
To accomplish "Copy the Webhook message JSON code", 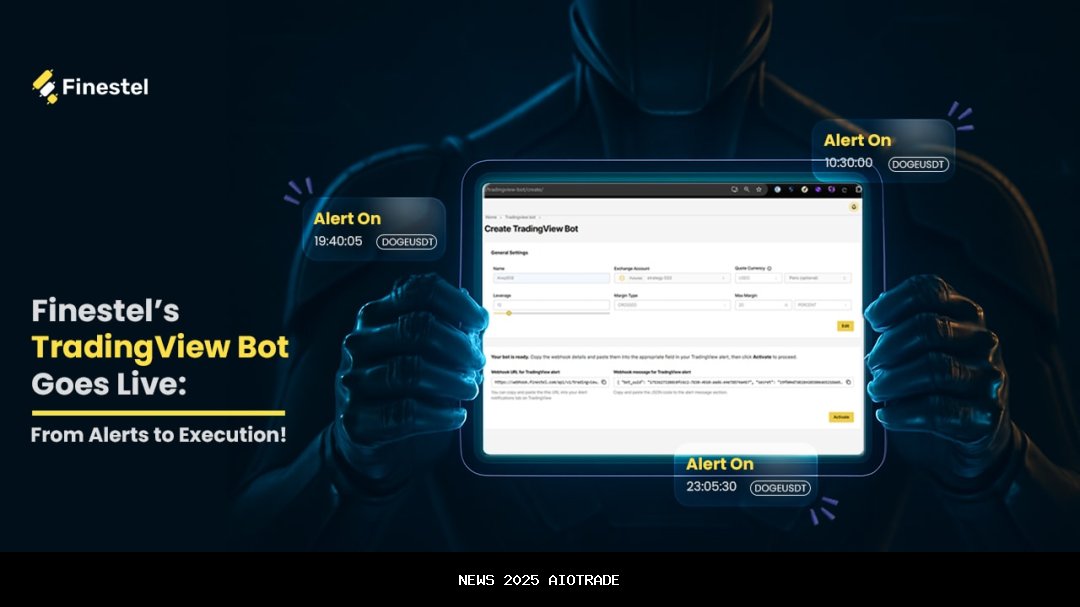I will pos(849,382).
